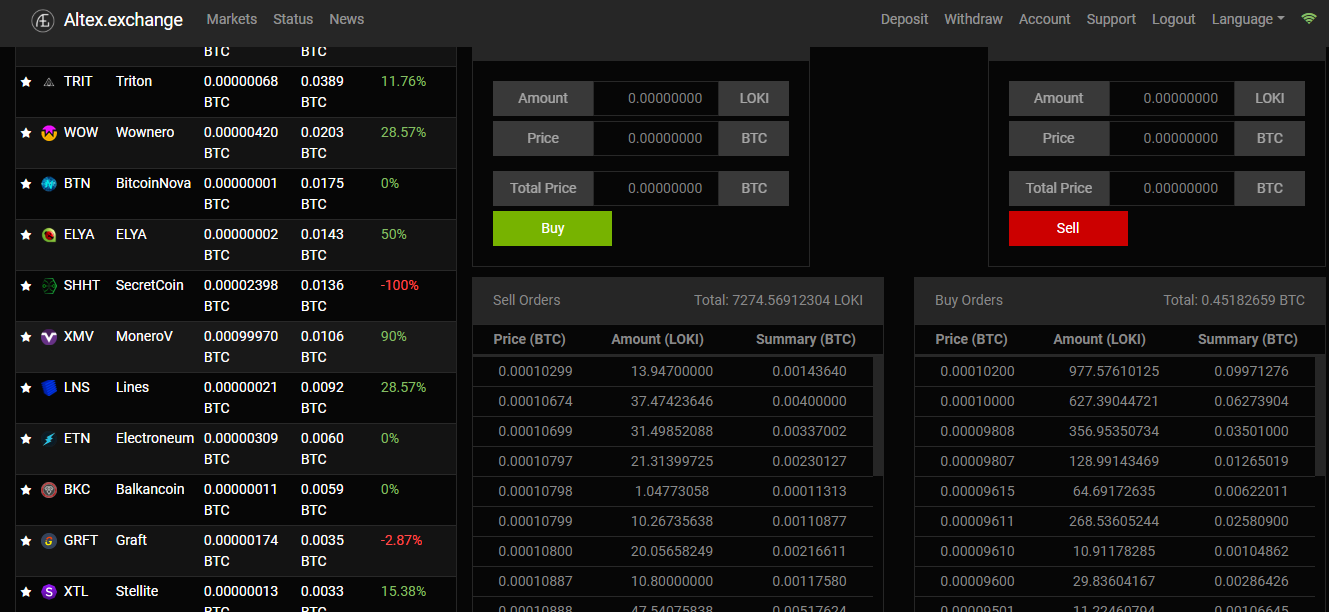Screen dimensions: 1329x612
Task: Select buy order at price 0.00009808
Action: click(x=1115, y=431)
